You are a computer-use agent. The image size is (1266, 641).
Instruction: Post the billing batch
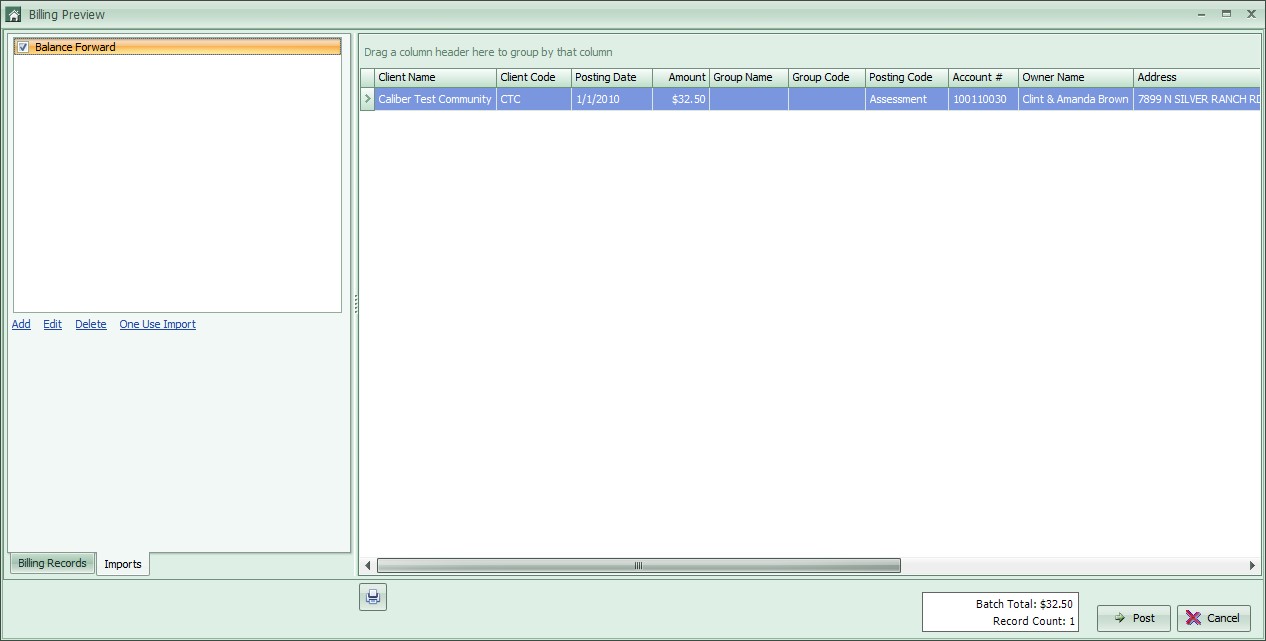click(1134, 618)
